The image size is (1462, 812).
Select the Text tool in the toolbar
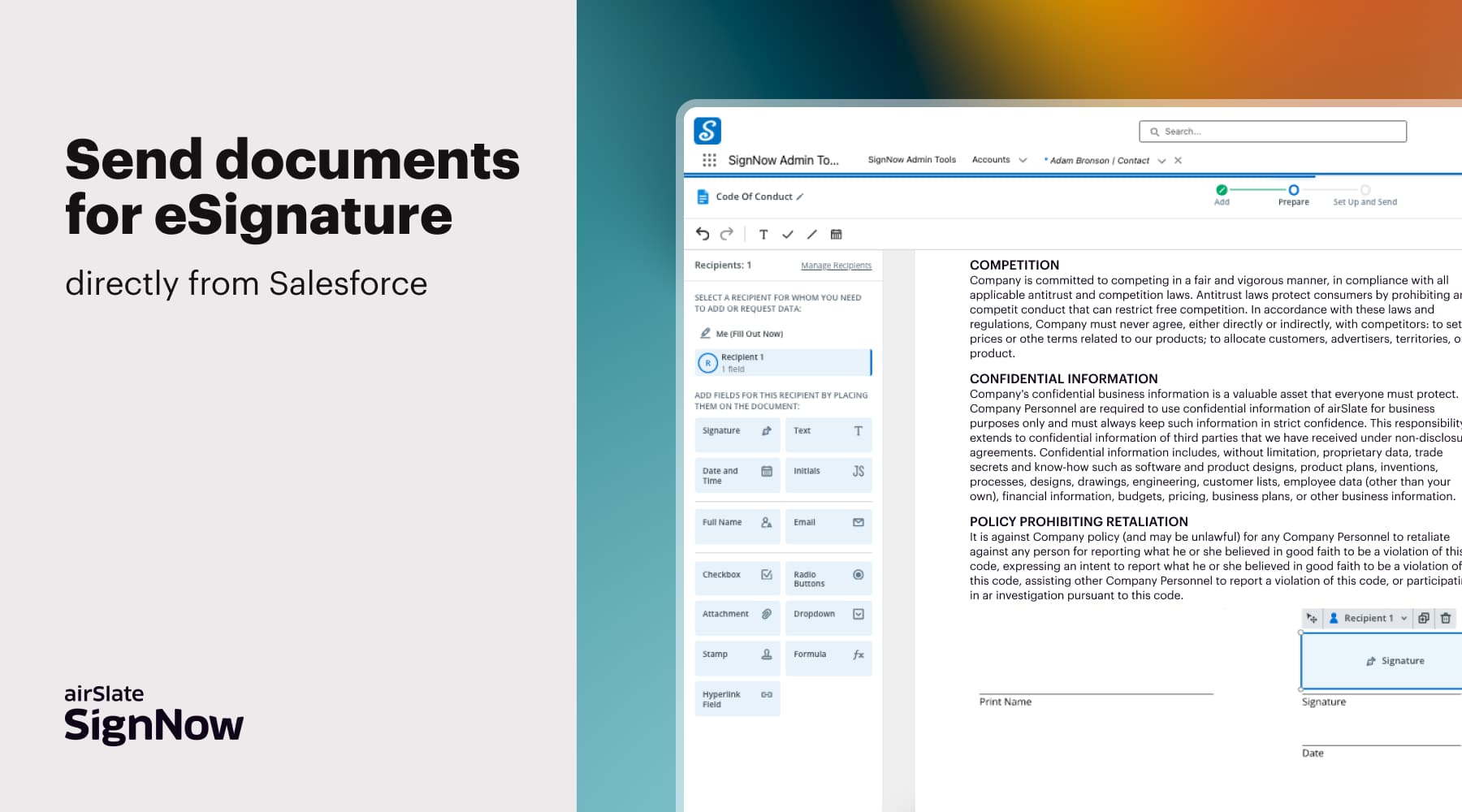763,235
